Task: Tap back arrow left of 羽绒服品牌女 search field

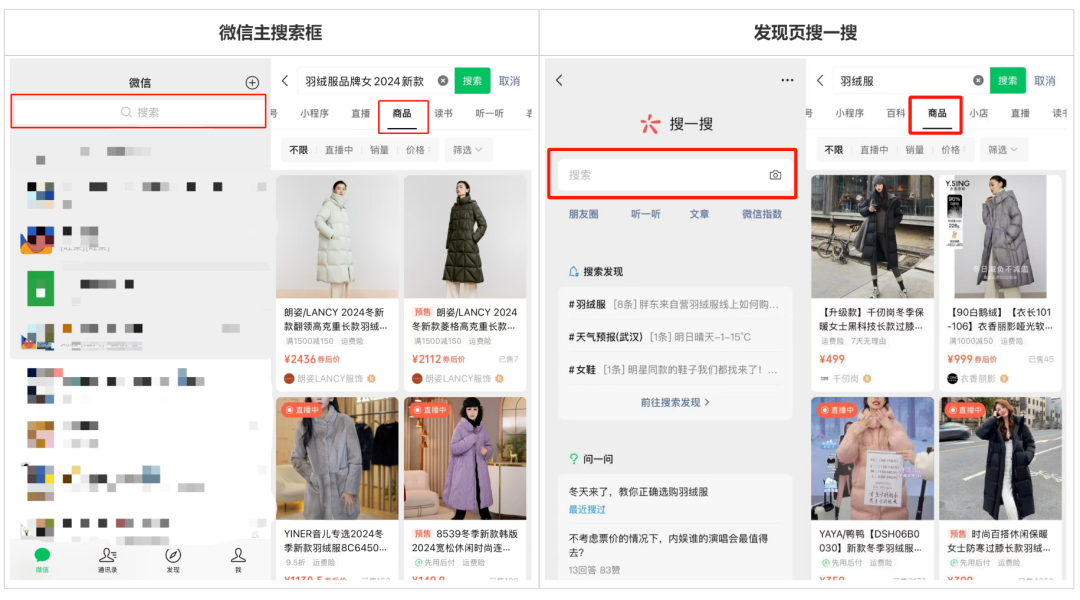Action: point(285,81)
